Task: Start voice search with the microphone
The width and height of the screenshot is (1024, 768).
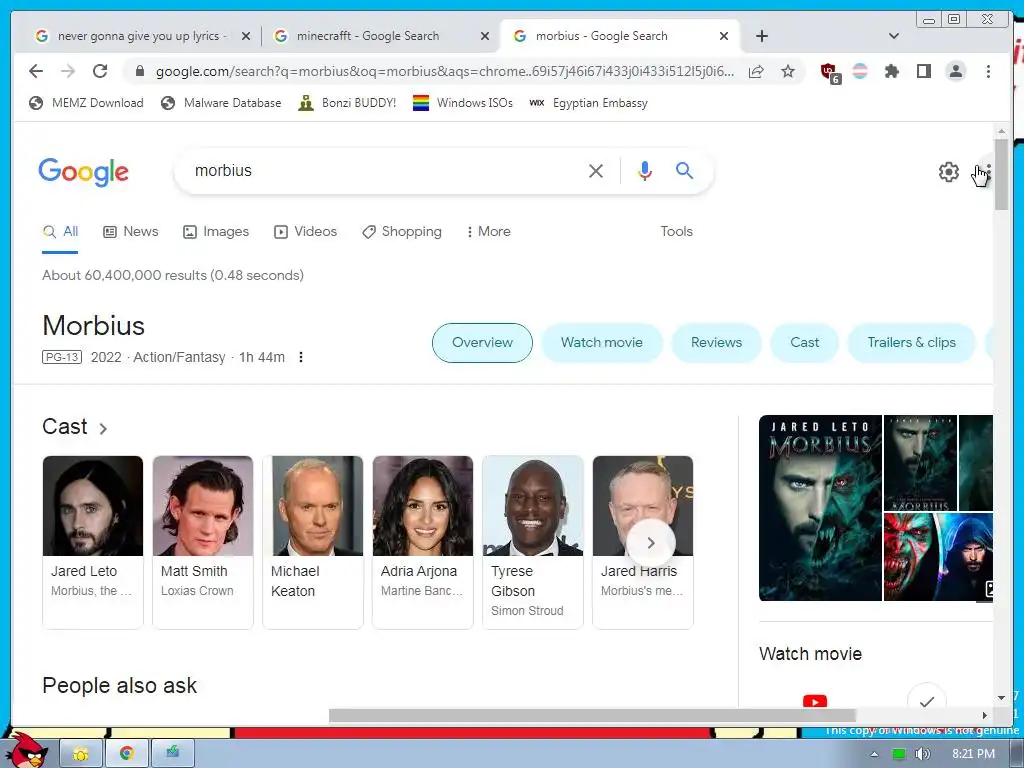Action: point(645,171)
